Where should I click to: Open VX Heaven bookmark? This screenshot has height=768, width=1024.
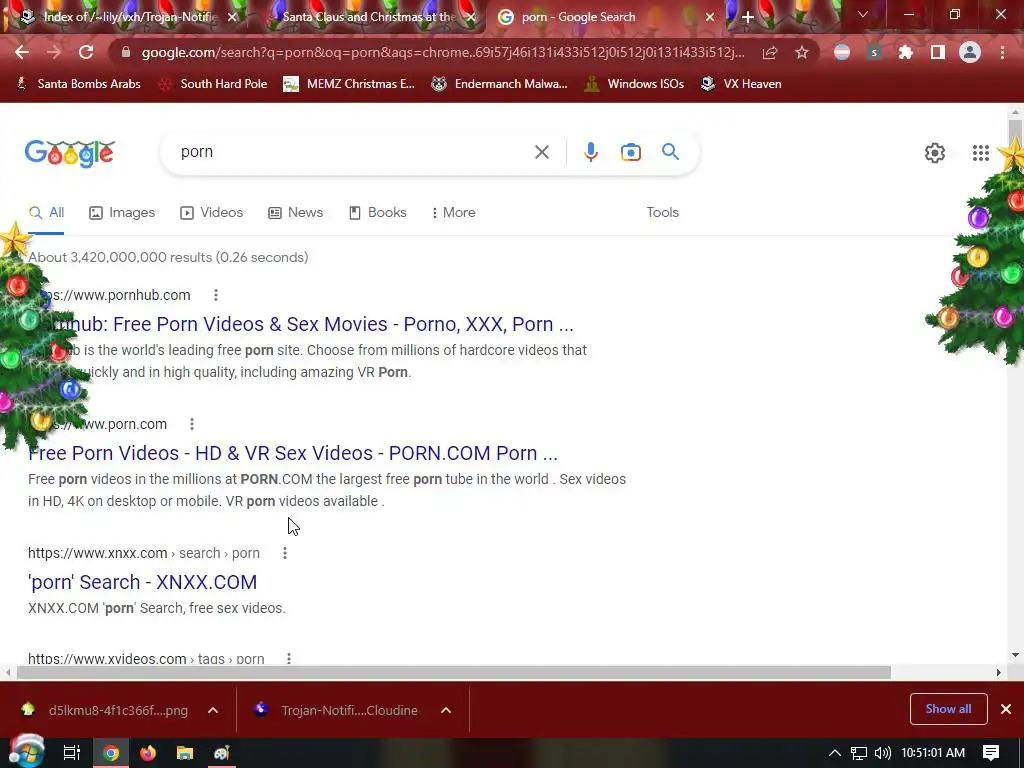click(x=741, y=84)
